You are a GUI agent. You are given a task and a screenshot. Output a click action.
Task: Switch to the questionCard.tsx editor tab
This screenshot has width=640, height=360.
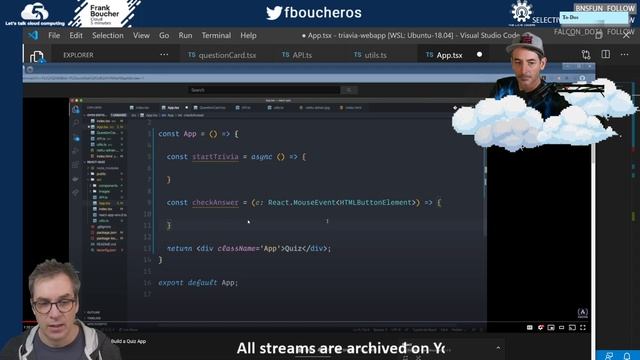pyautogui.click(x=222, y=55)
